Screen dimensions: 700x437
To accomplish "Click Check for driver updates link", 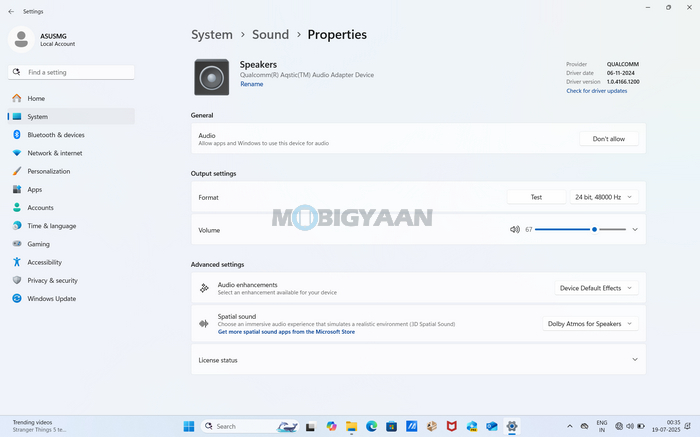I will pyautogui.click(x=596, y=91).
